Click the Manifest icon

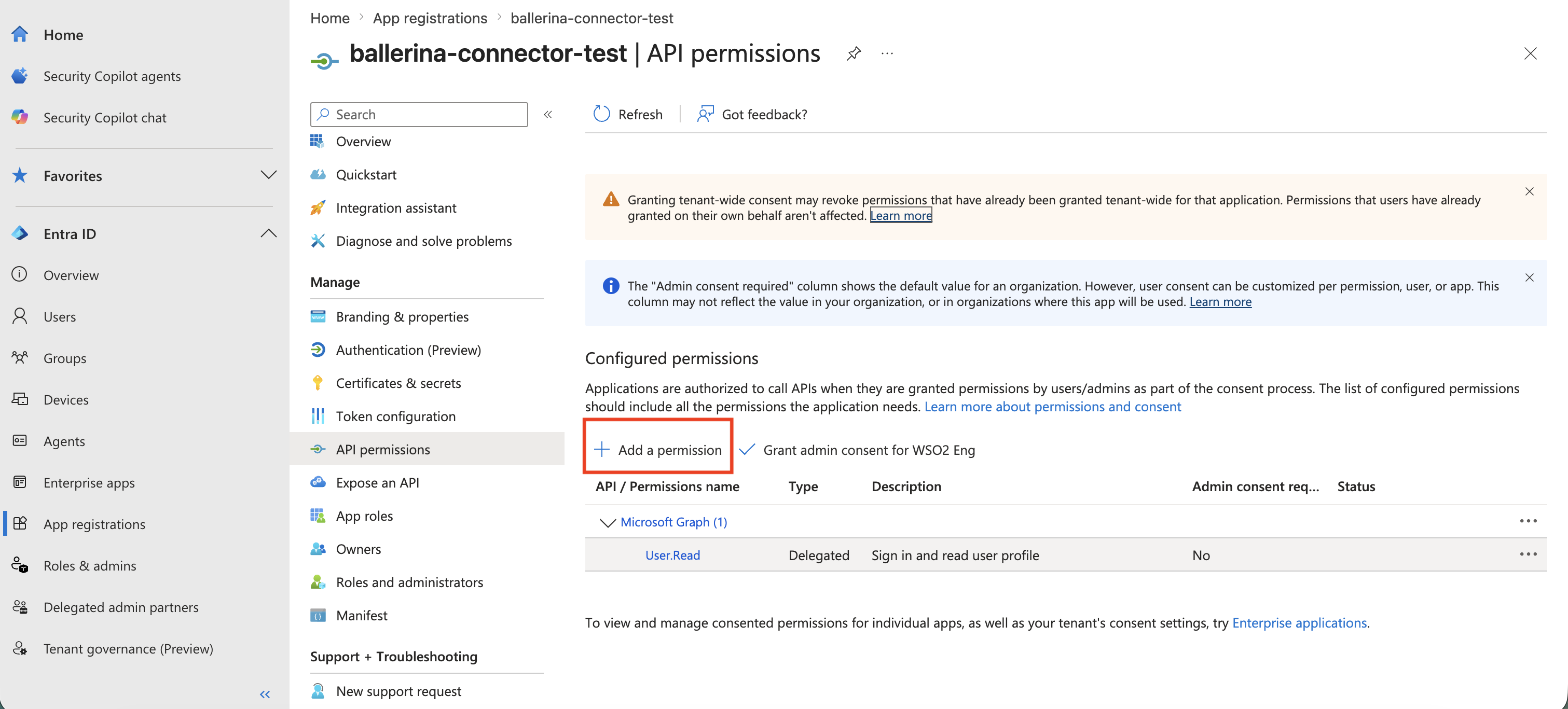click(x=318, y=615)
